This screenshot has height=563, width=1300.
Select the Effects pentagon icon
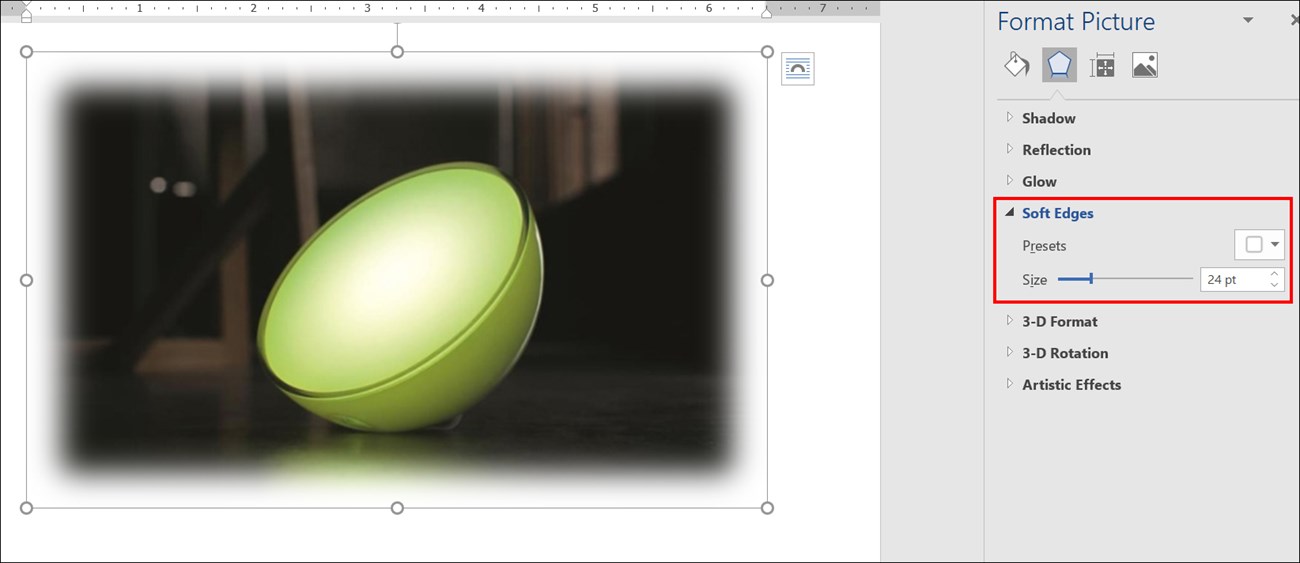(1059, 66)
